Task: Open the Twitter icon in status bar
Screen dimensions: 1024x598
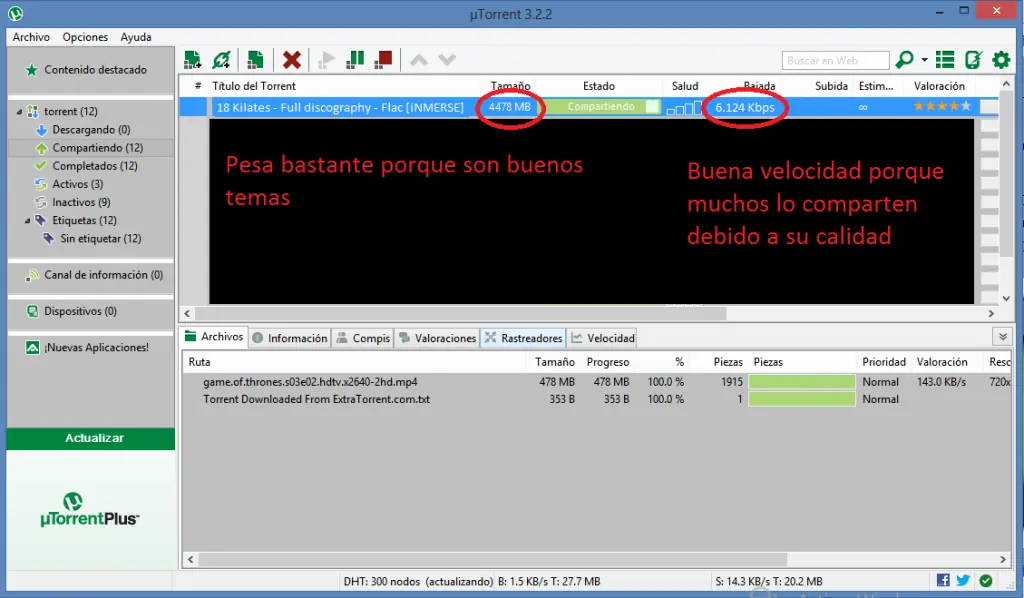Action: [963, 580]
